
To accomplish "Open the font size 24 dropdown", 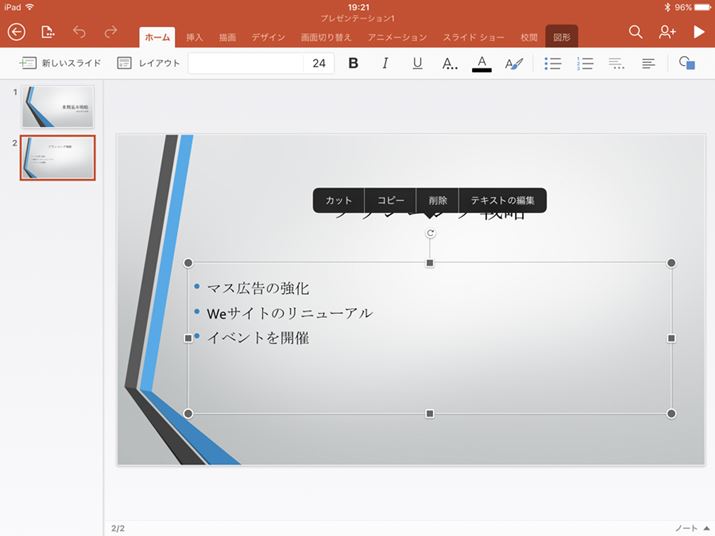I will pyautogui.click(x=318, y=63).
